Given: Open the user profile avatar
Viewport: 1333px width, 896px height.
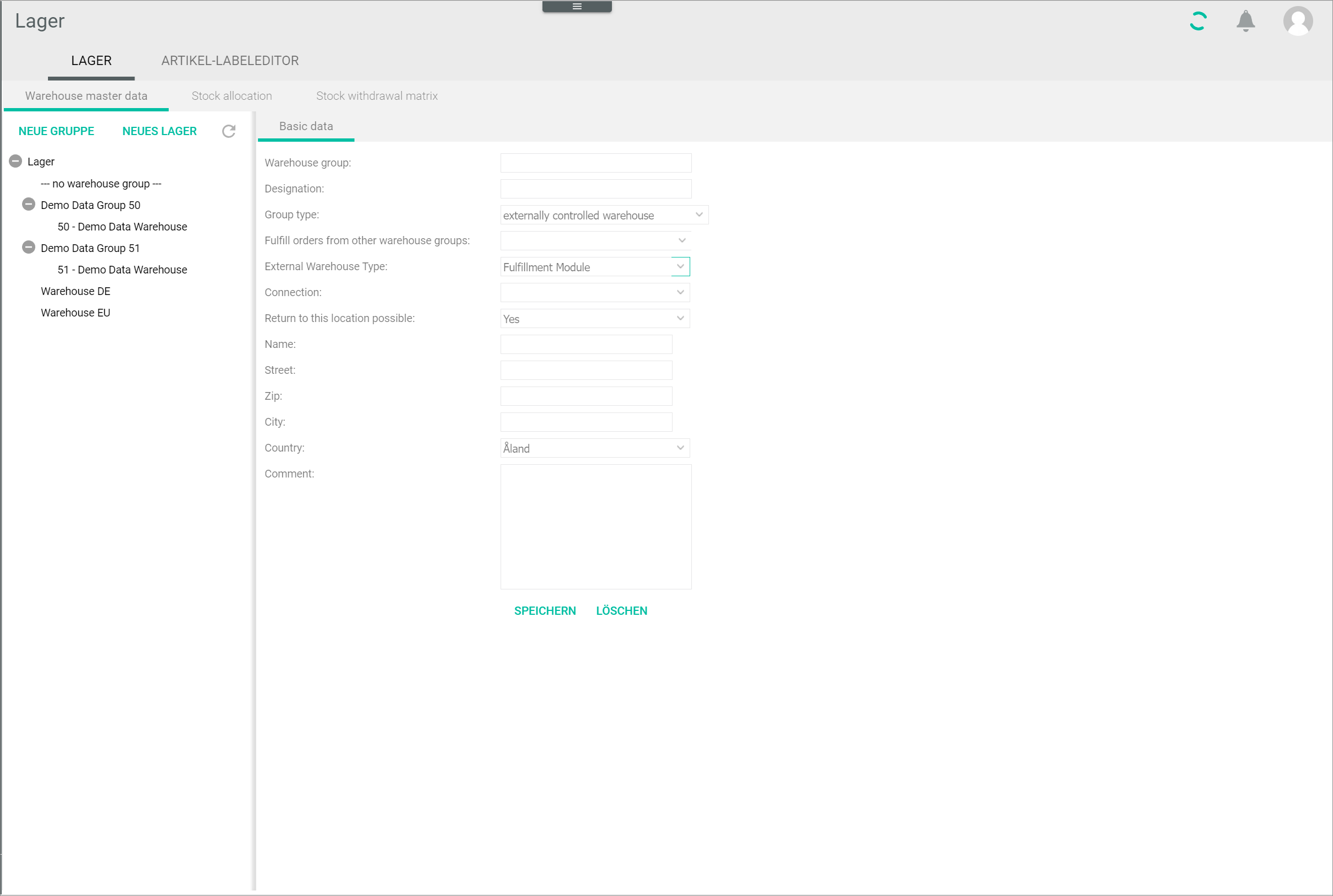Looking at the screenshot, I should coord(1298,21).
